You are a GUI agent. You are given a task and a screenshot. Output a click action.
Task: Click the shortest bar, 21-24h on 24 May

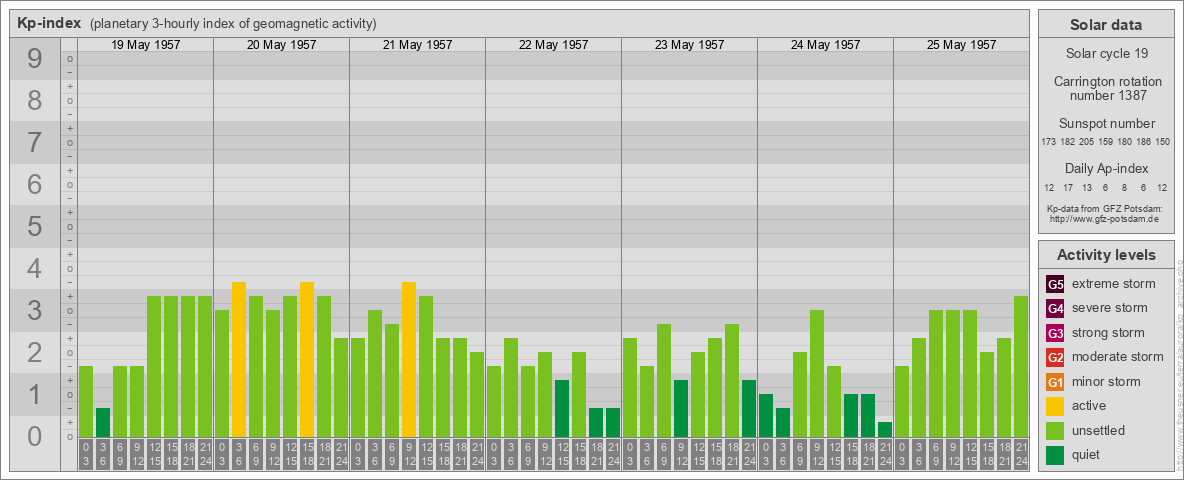coord(884,429)
